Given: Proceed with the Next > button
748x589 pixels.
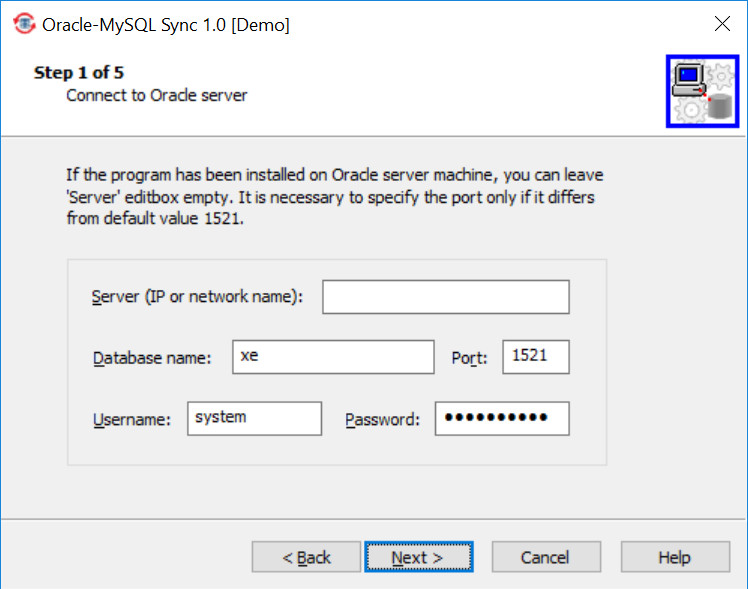Looking at the screenshot, I should pos(419,557).
